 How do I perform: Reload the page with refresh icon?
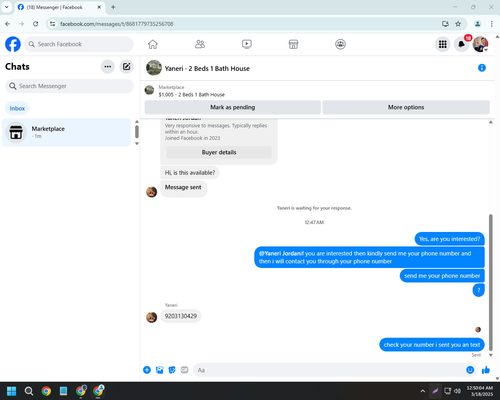[35, 24]
